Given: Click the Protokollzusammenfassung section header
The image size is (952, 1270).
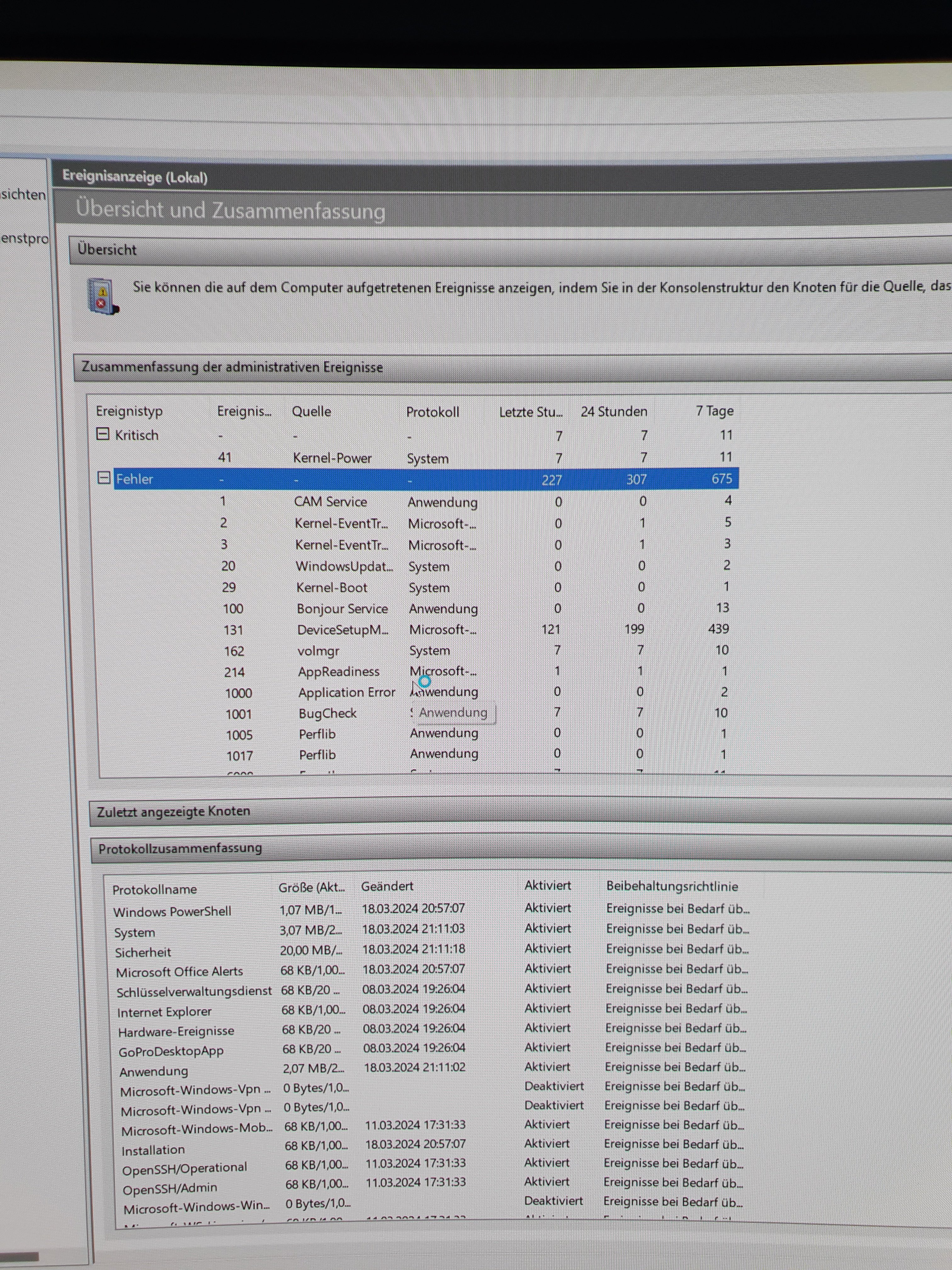Looking at the screenshot, I should tap(180, 848).
